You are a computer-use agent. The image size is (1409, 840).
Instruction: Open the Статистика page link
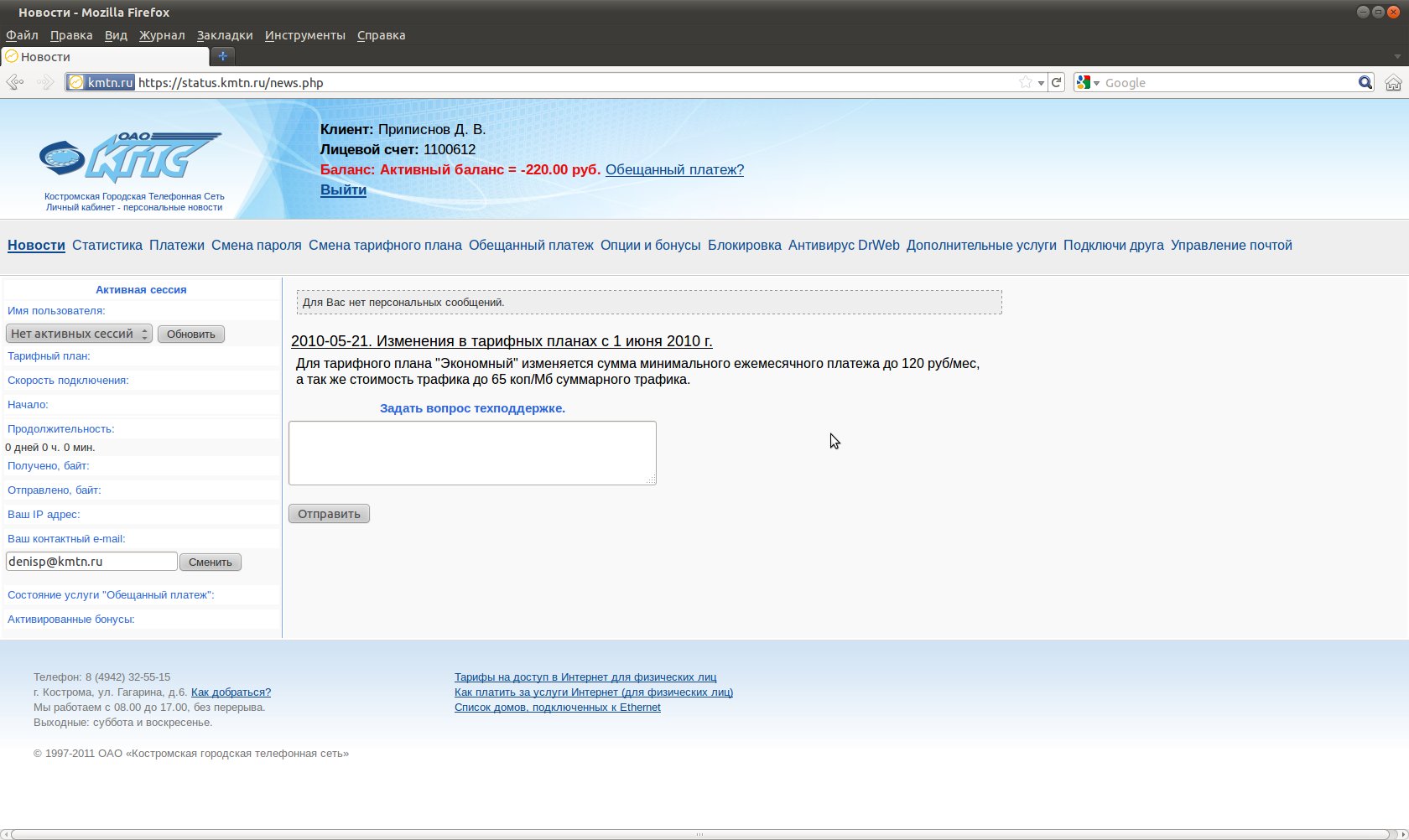107,246
